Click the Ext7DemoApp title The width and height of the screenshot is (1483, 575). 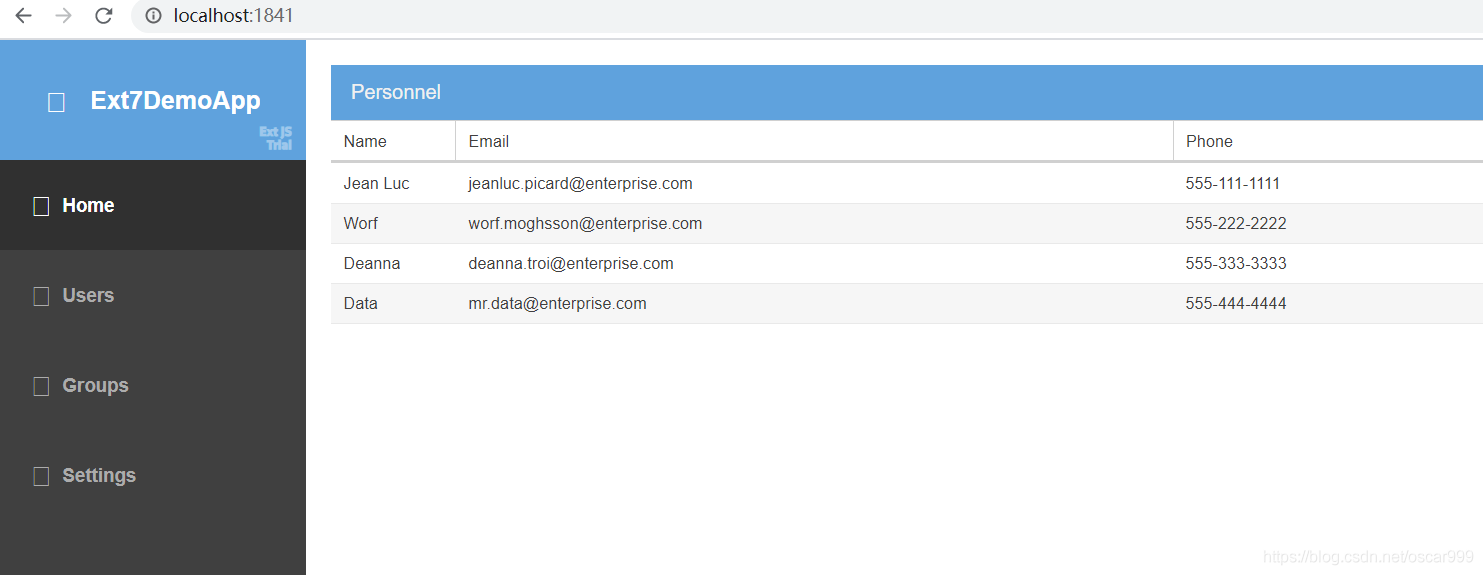[x=175, y=100]
